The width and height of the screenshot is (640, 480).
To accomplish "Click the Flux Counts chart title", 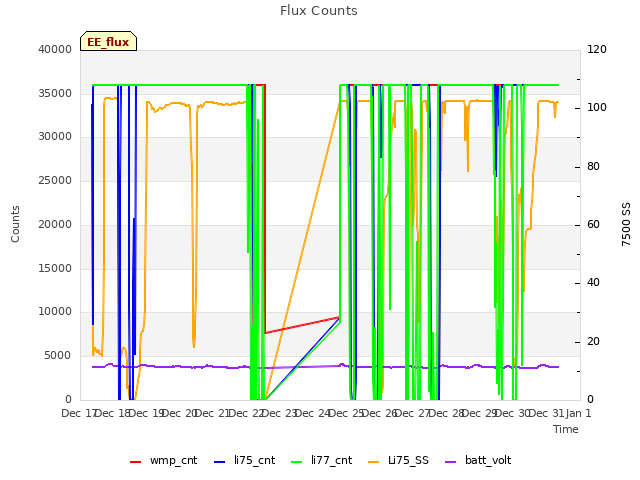I will click(319, 11).
